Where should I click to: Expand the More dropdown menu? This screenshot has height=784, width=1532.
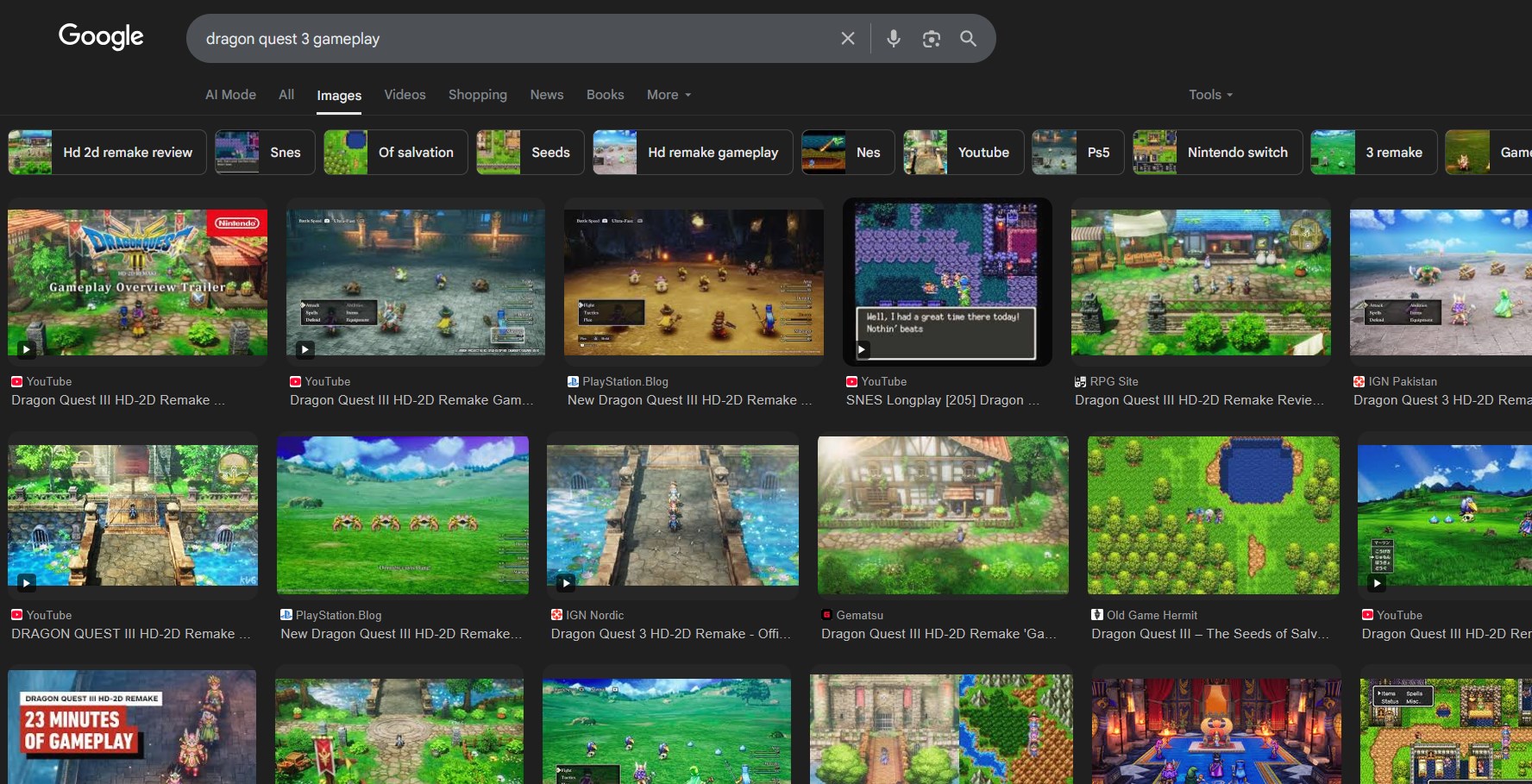coord(669,95)
